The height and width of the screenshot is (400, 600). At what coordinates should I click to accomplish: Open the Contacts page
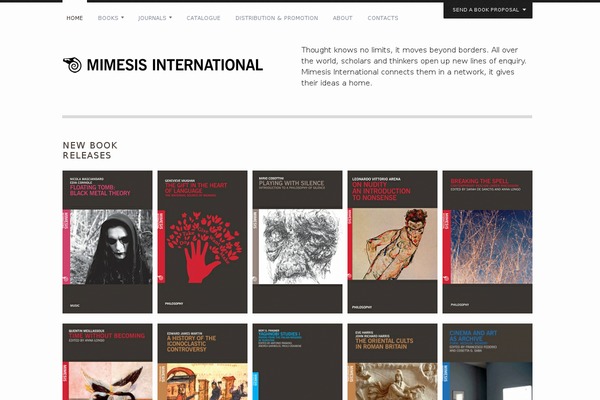[383, 18]
